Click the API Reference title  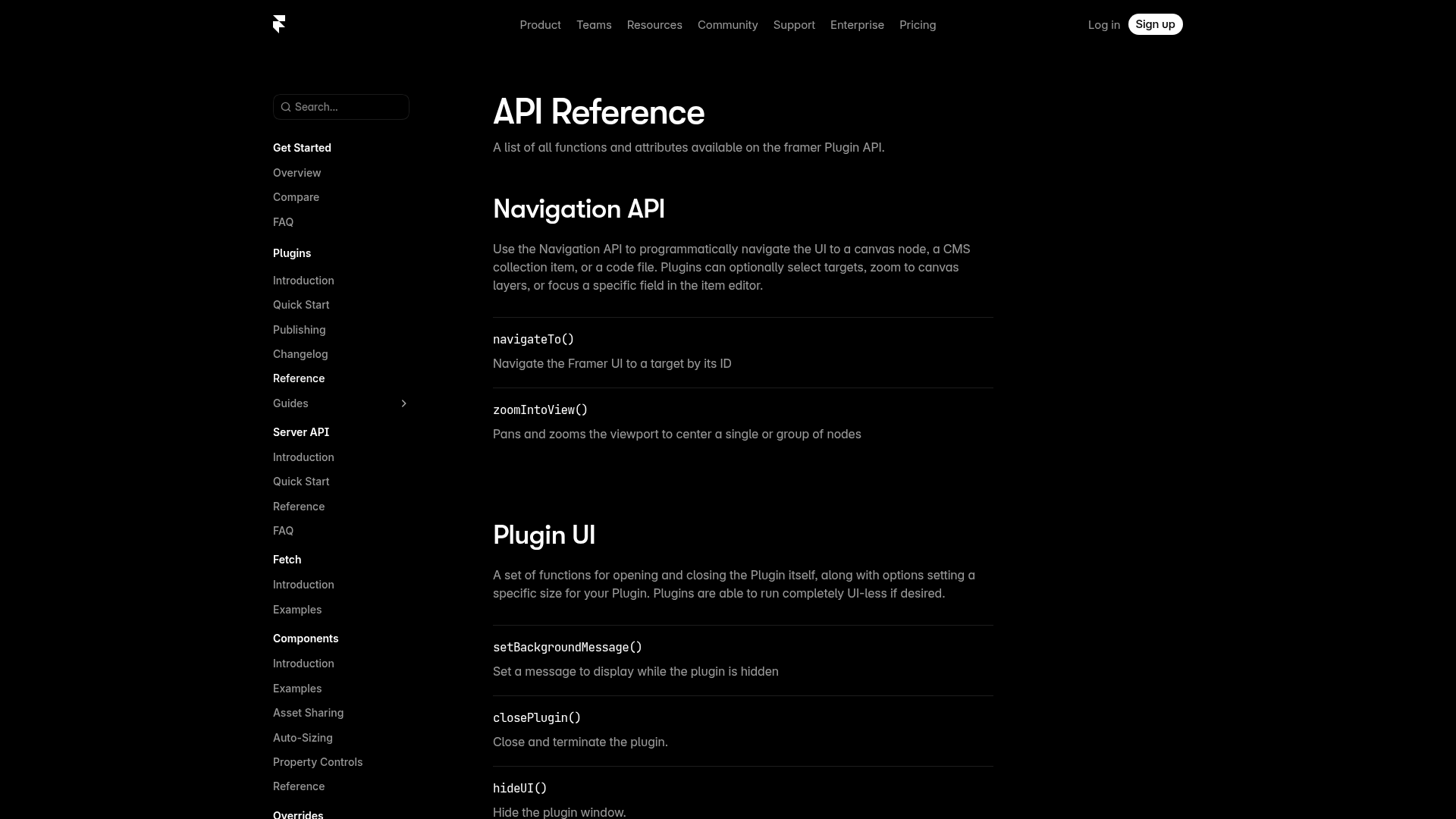(x=598, y=112)
